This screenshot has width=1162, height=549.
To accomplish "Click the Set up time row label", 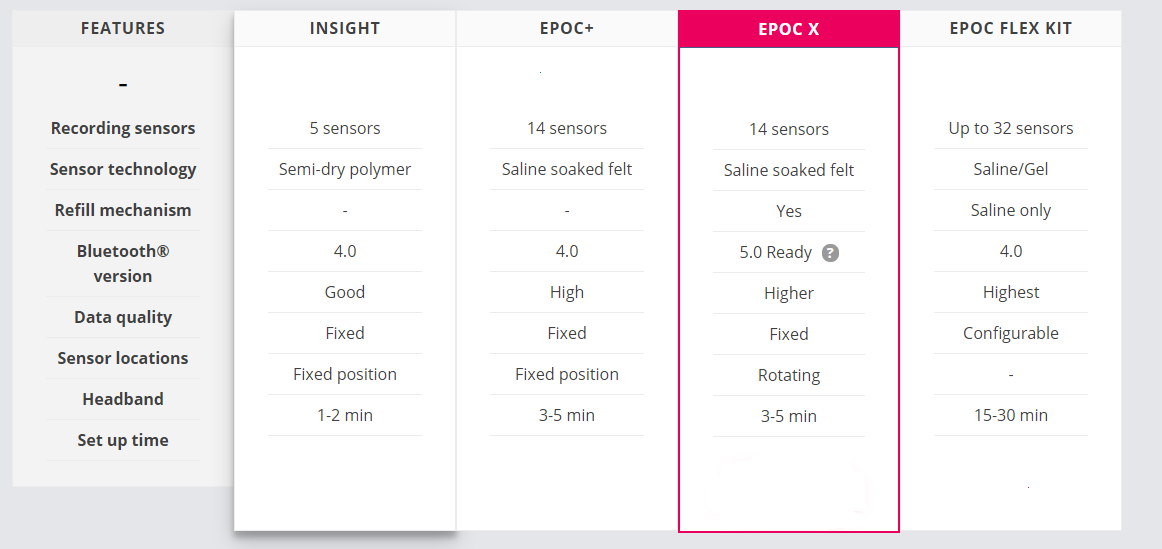I will [123, 440].
